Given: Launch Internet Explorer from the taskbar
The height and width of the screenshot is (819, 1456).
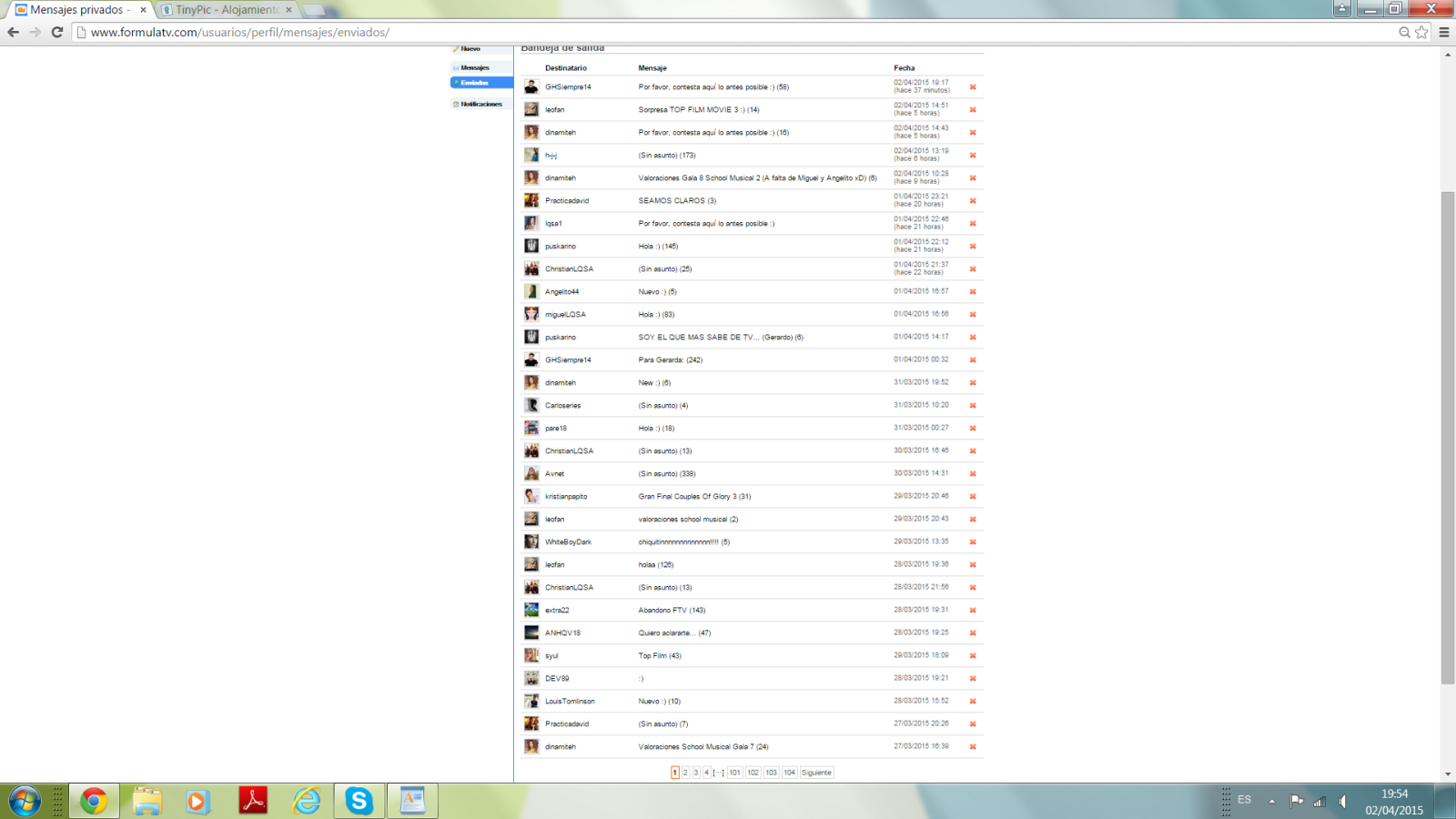Looking at the screenshot, I should [x=307, y=801].
